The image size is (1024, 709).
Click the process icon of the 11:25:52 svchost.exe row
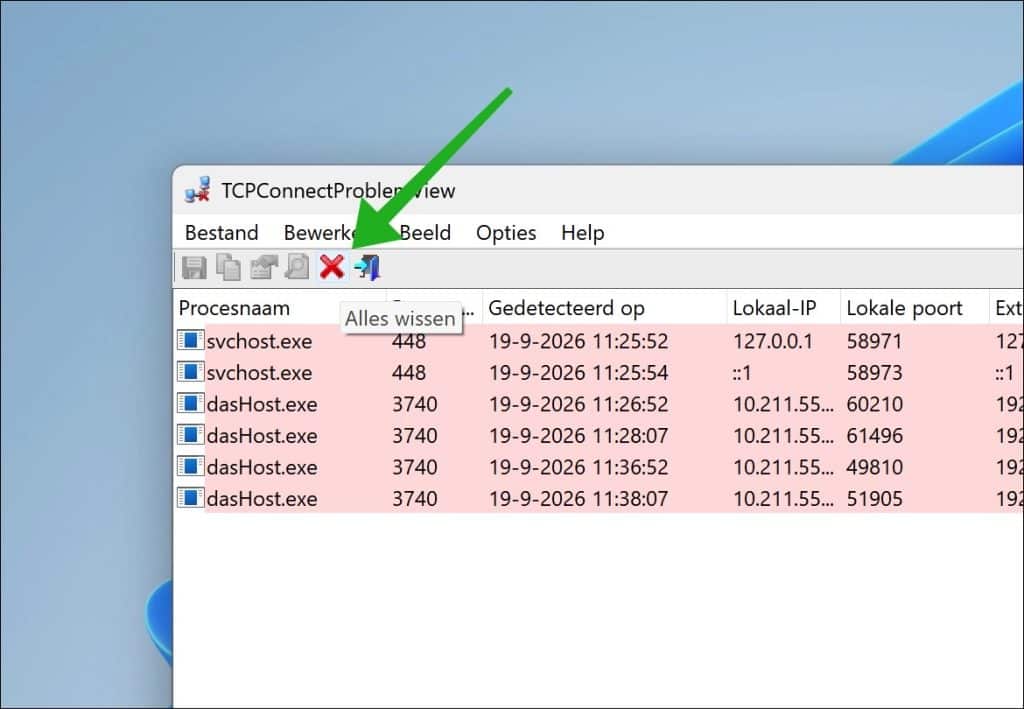click(190, 340)
